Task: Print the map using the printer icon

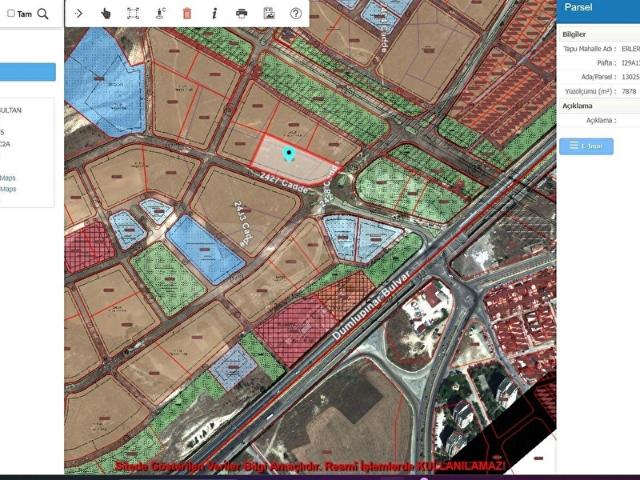Action: tap(242, 13)
